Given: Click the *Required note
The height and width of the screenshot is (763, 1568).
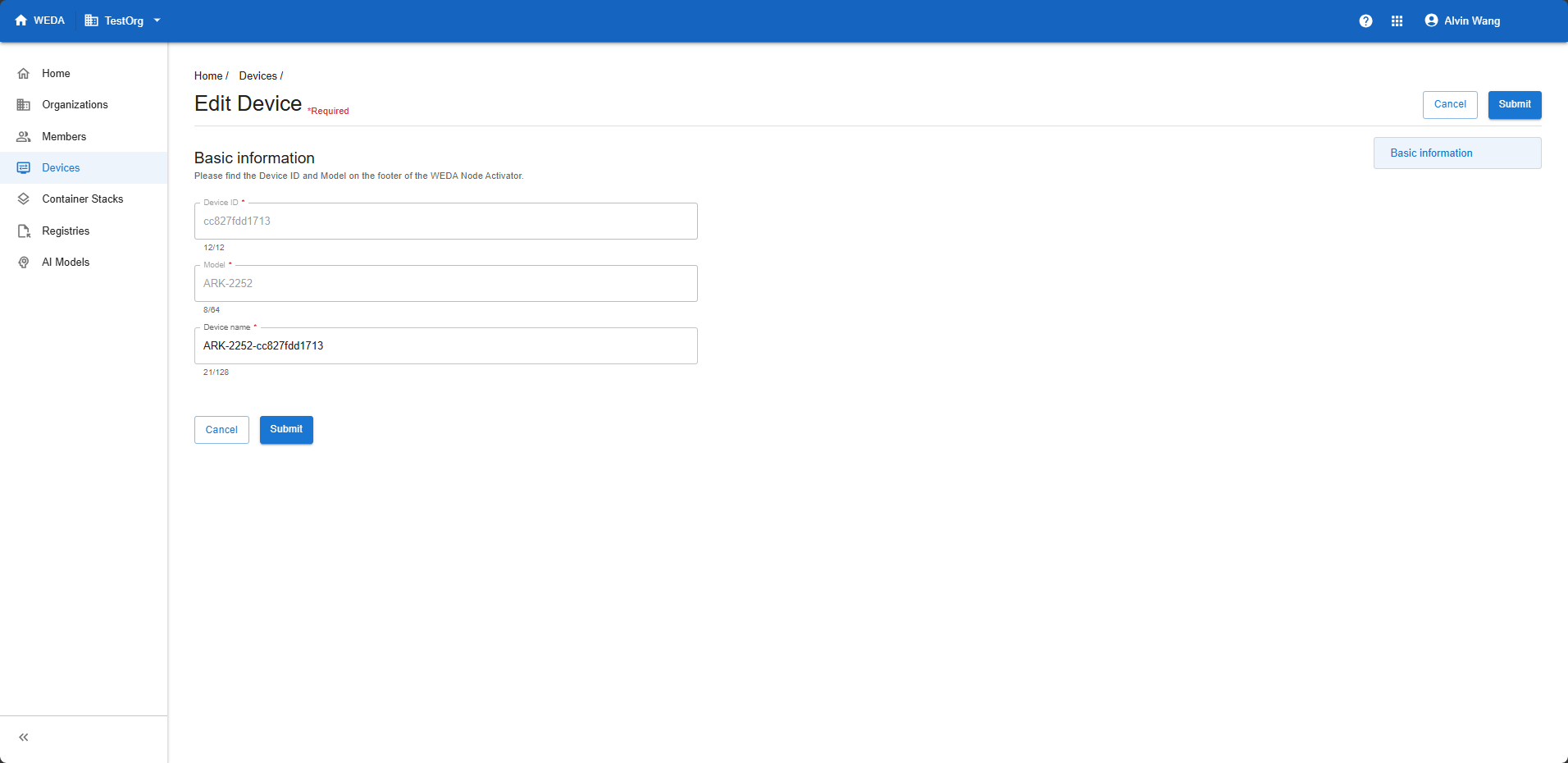Looking at the screenshot, I should [328, 112].
